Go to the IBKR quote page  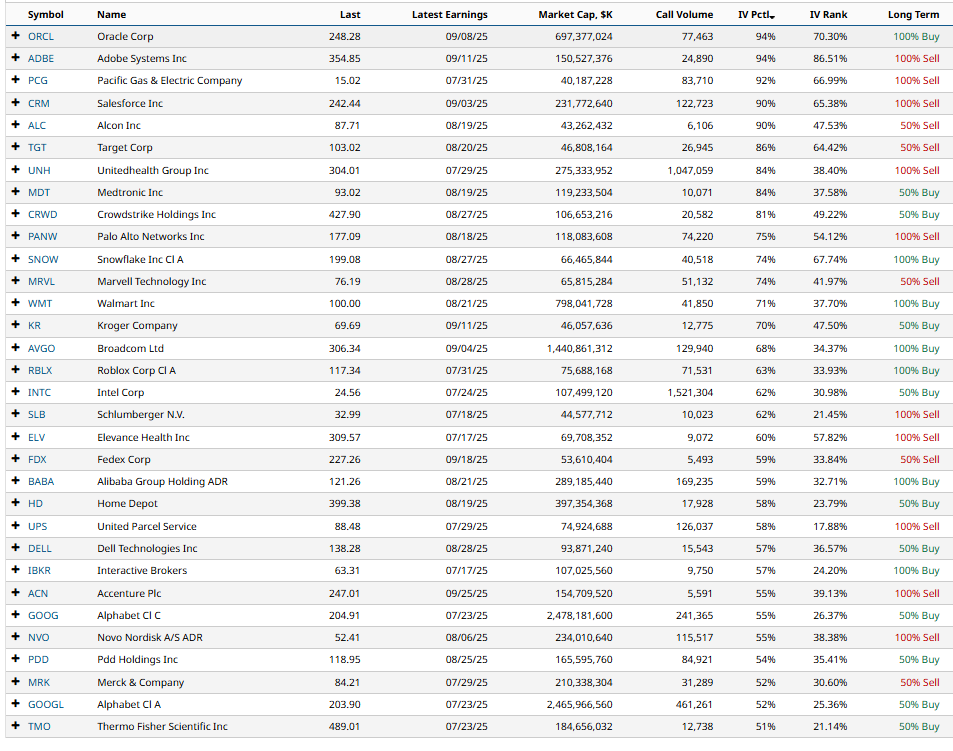40,571
